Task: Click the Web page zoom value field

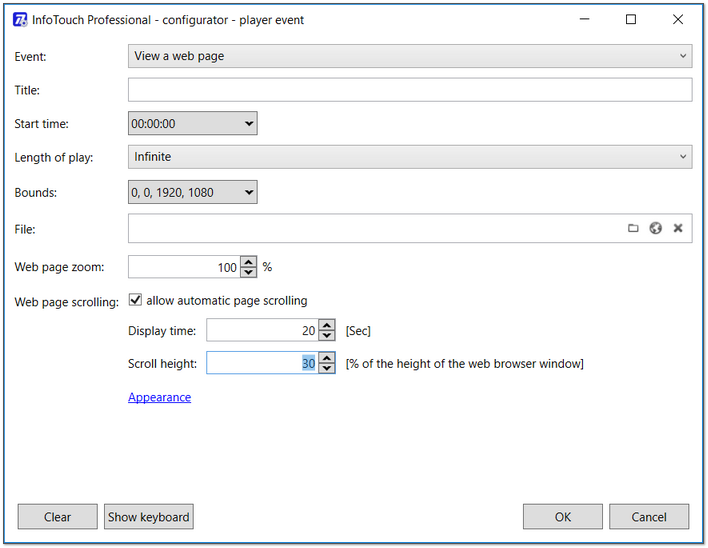Action: pyautogui.click(x=184, y=267)
